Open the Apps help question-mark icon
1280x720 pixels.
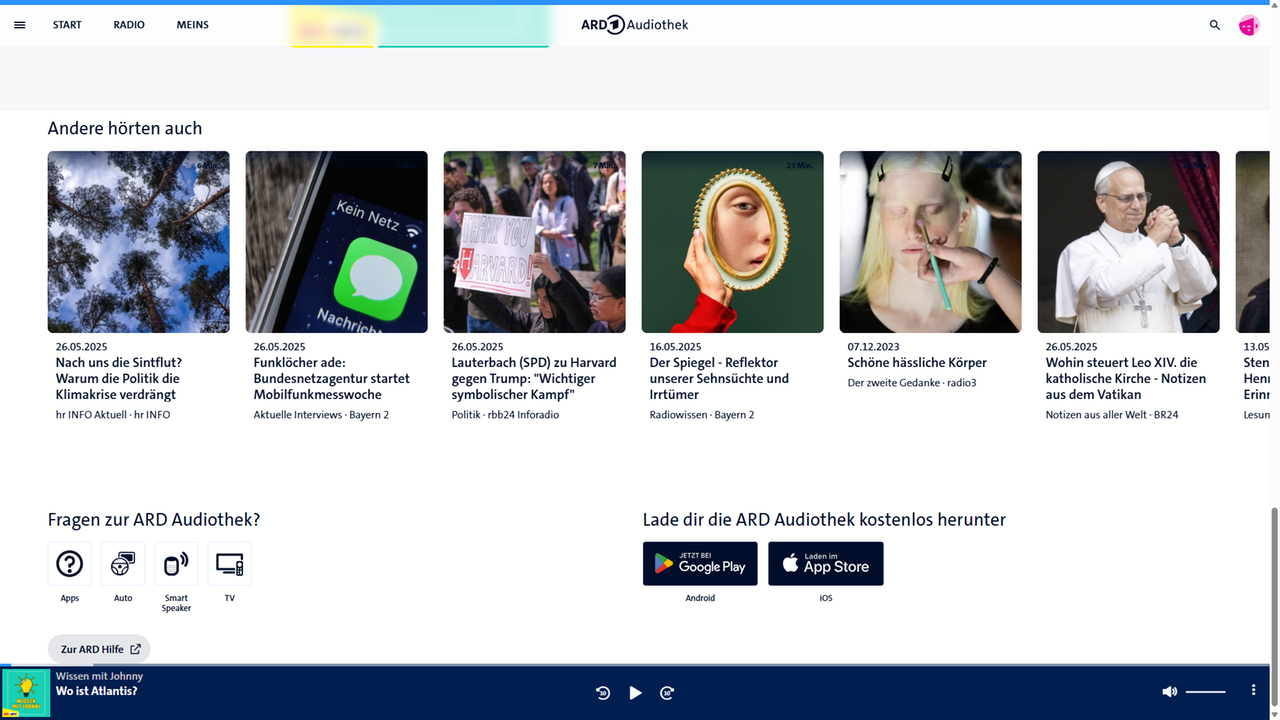click(69, 564)
